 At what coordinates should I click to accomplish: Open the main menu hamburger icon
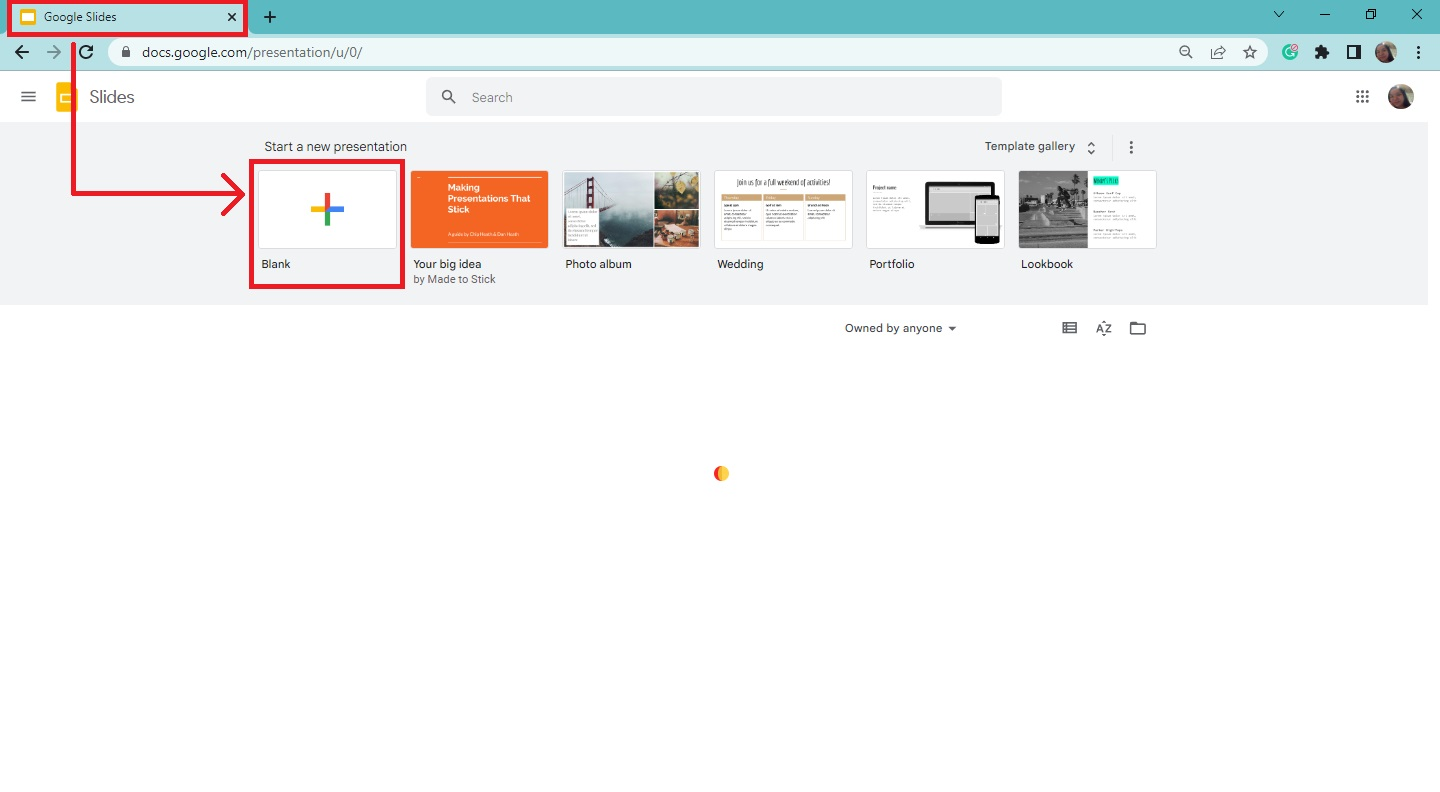28,96
